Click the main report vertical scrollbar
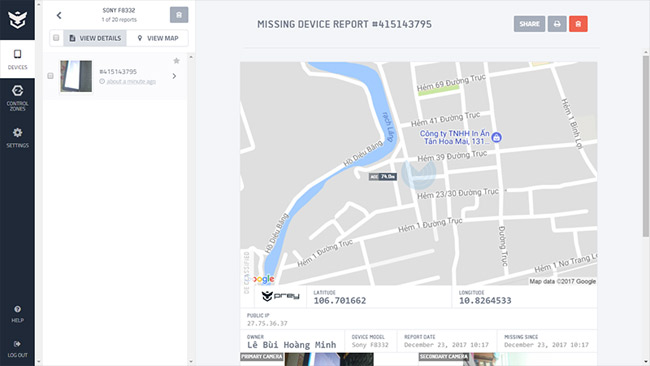The image size is (650, 366). coord(646,145)
